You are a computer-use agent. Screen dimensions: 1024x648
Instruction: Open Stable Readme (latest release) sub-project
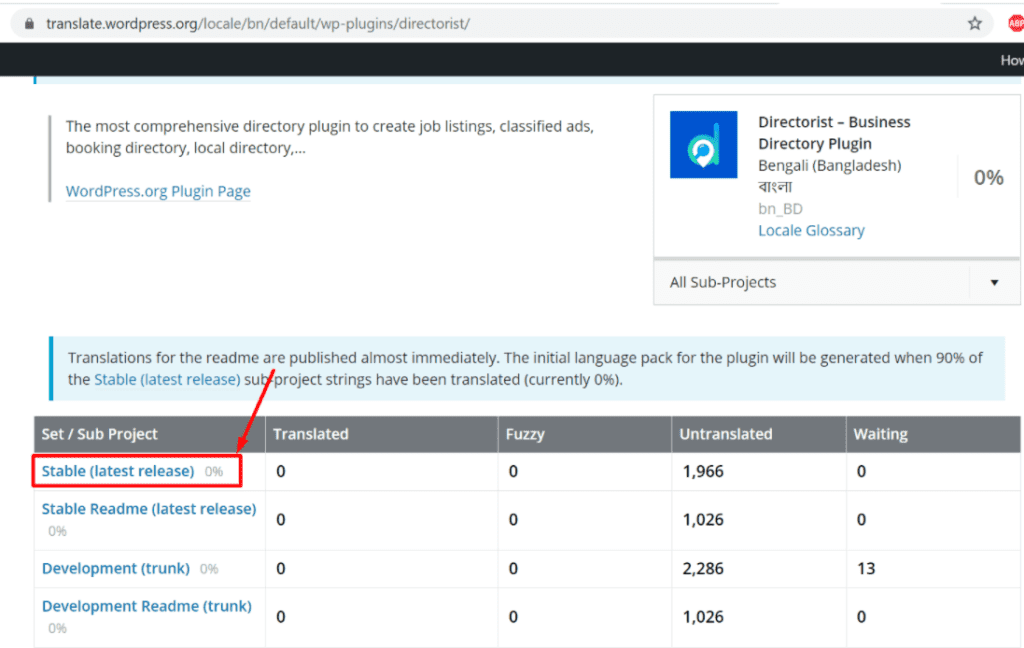[x=149, y=509]
